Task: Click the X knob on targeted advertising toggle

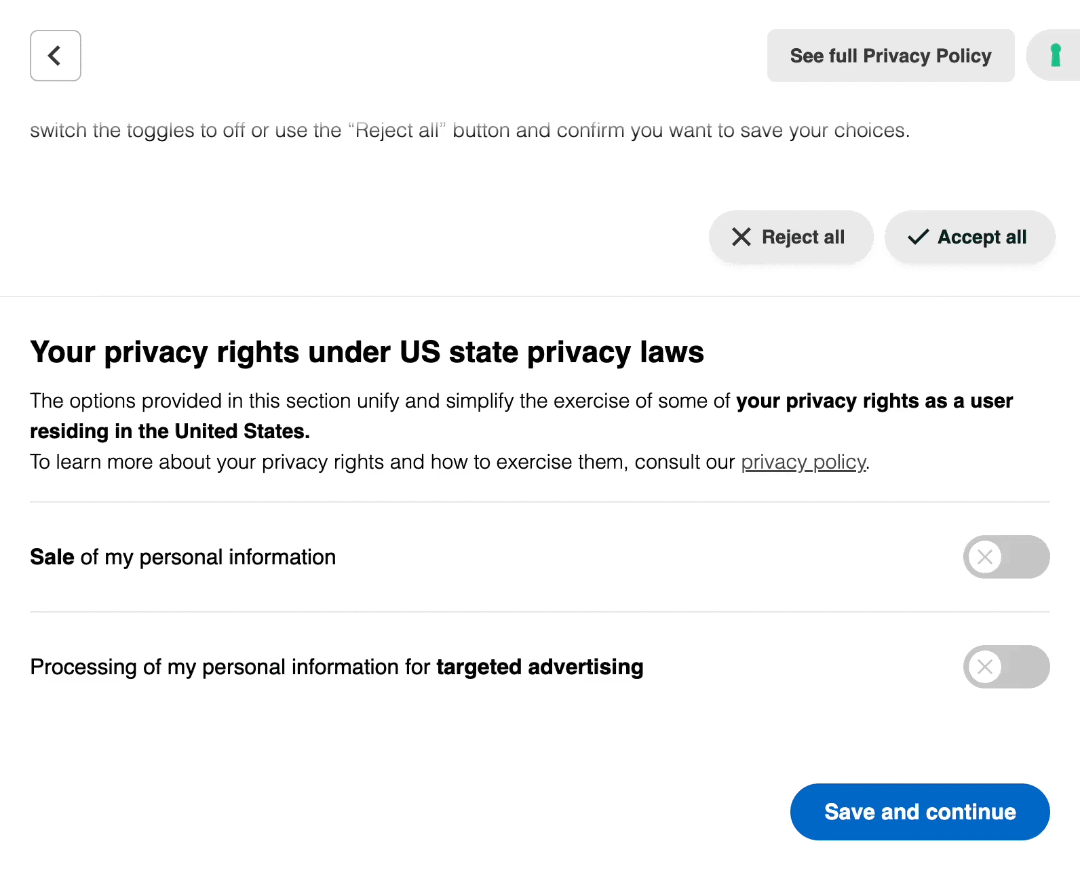Action: click(x=985, y=667)
